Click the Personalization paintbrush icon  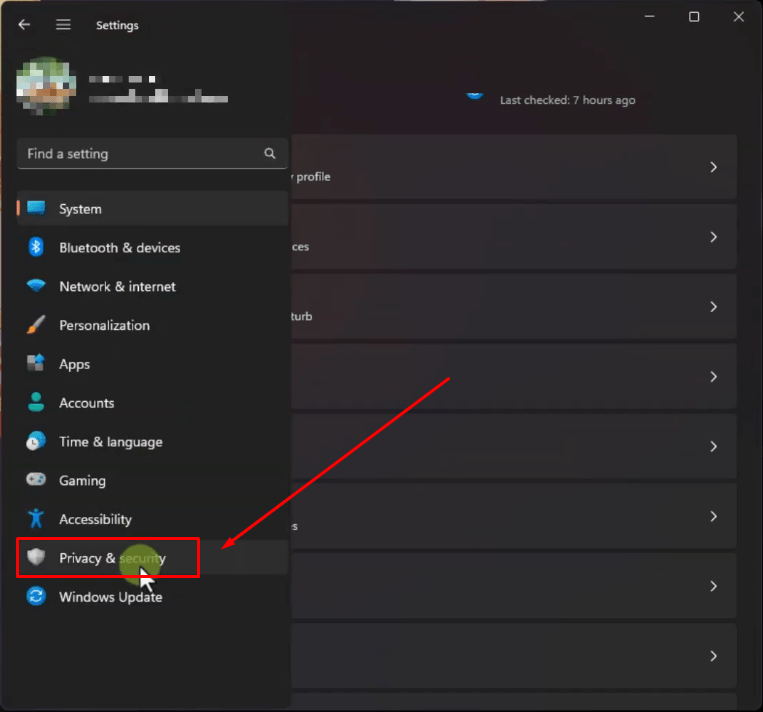point(36,325)
